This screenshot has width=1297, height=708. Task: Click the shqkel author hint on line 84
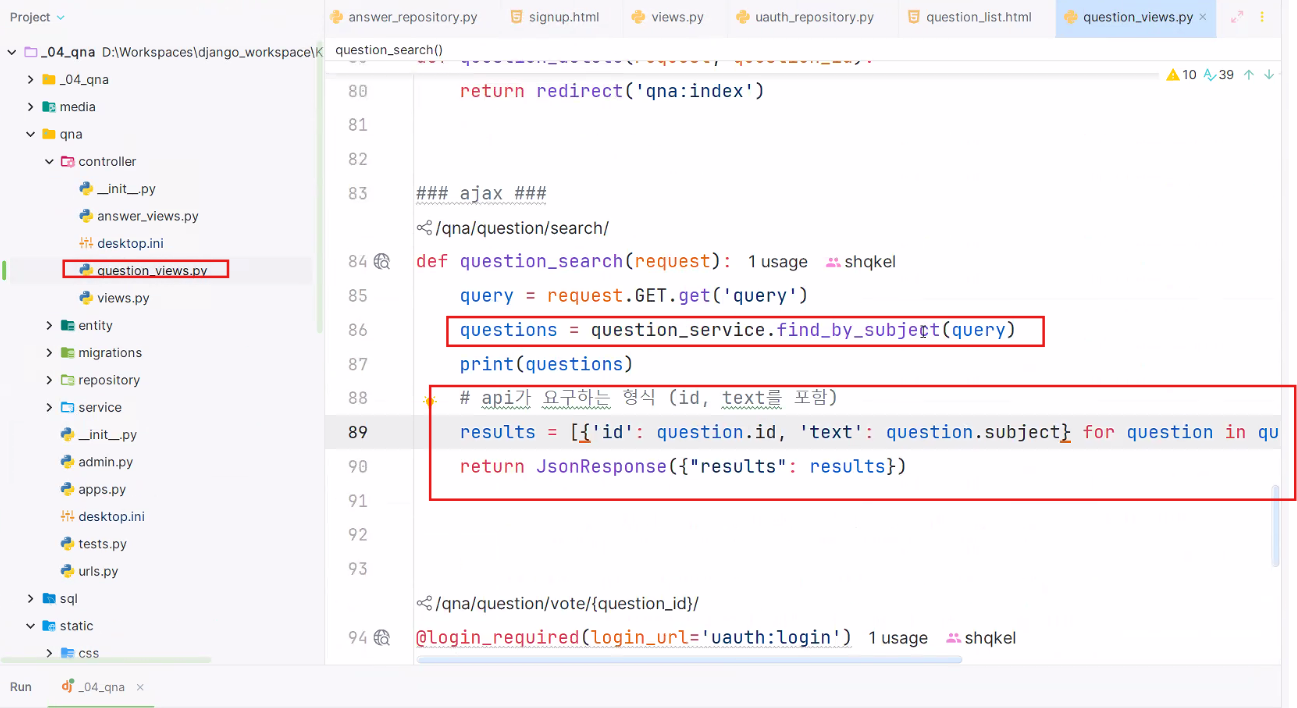861,262
